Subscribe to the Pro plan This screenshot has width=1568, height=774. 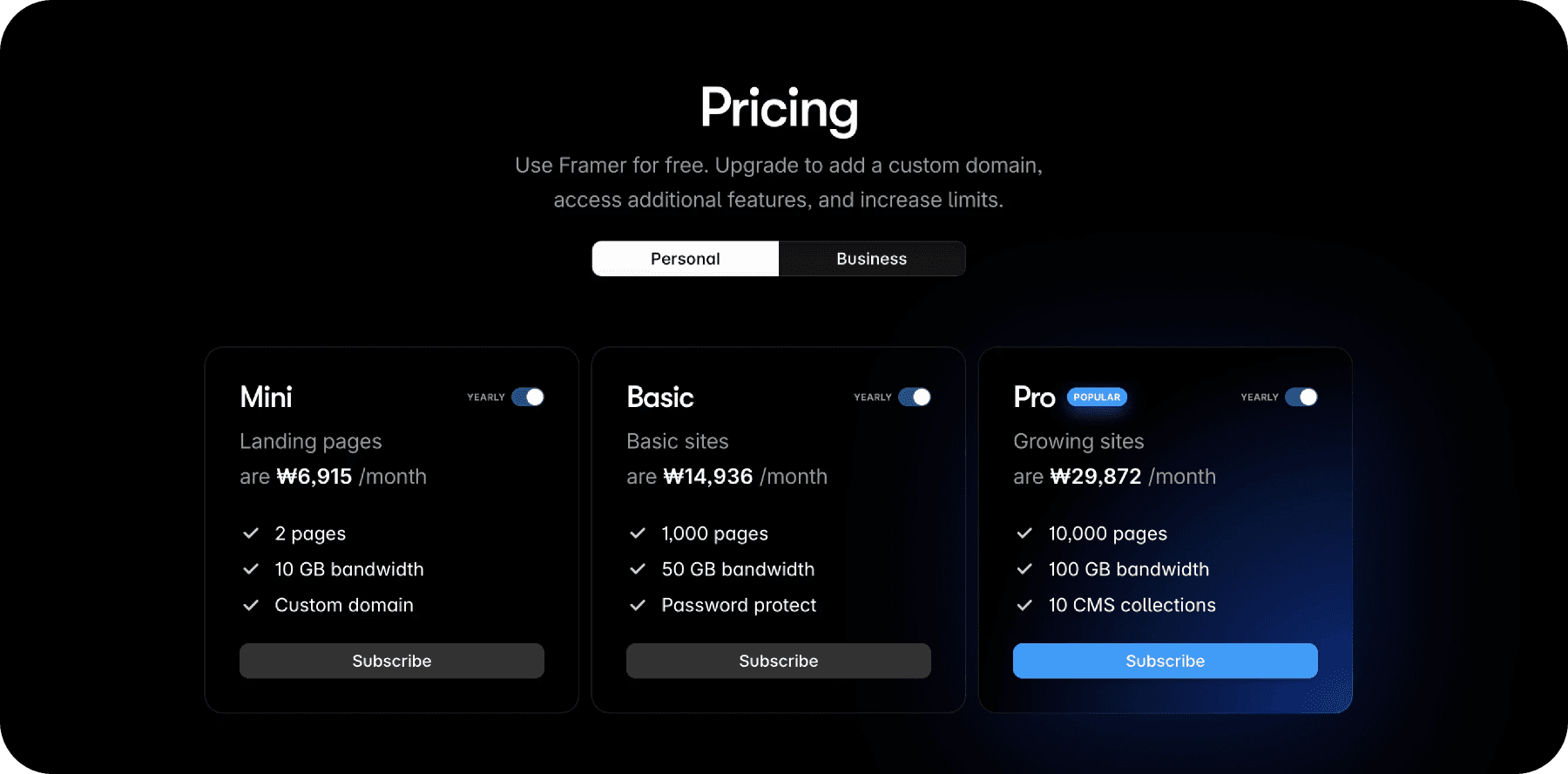pyautogui.click(x=1166, y=661)
